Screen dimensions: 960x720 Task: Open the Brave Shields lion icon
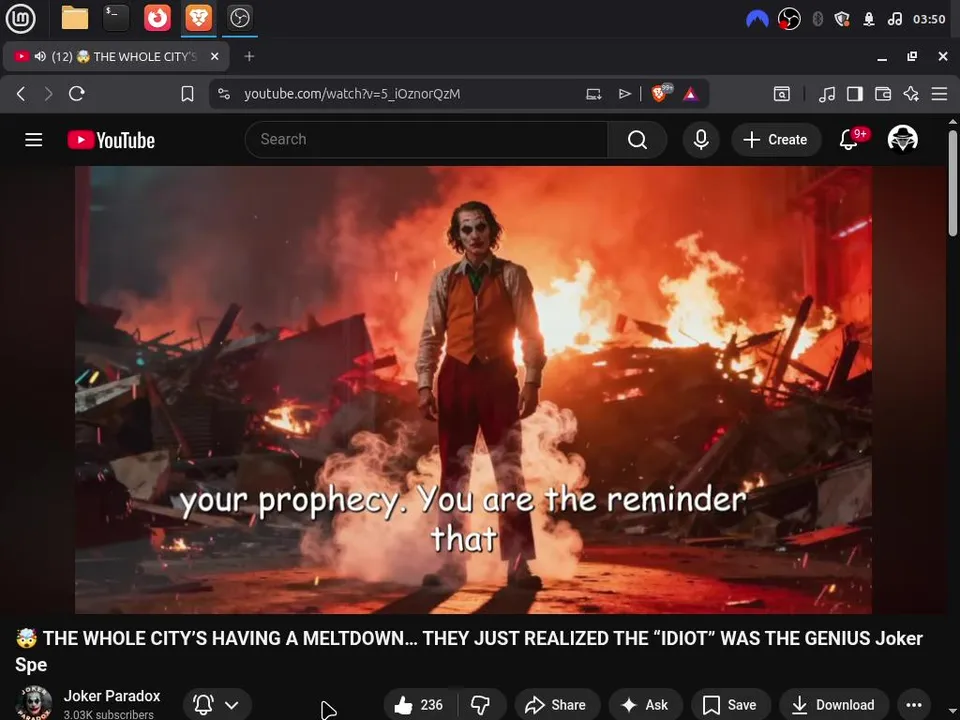[660, 94]
